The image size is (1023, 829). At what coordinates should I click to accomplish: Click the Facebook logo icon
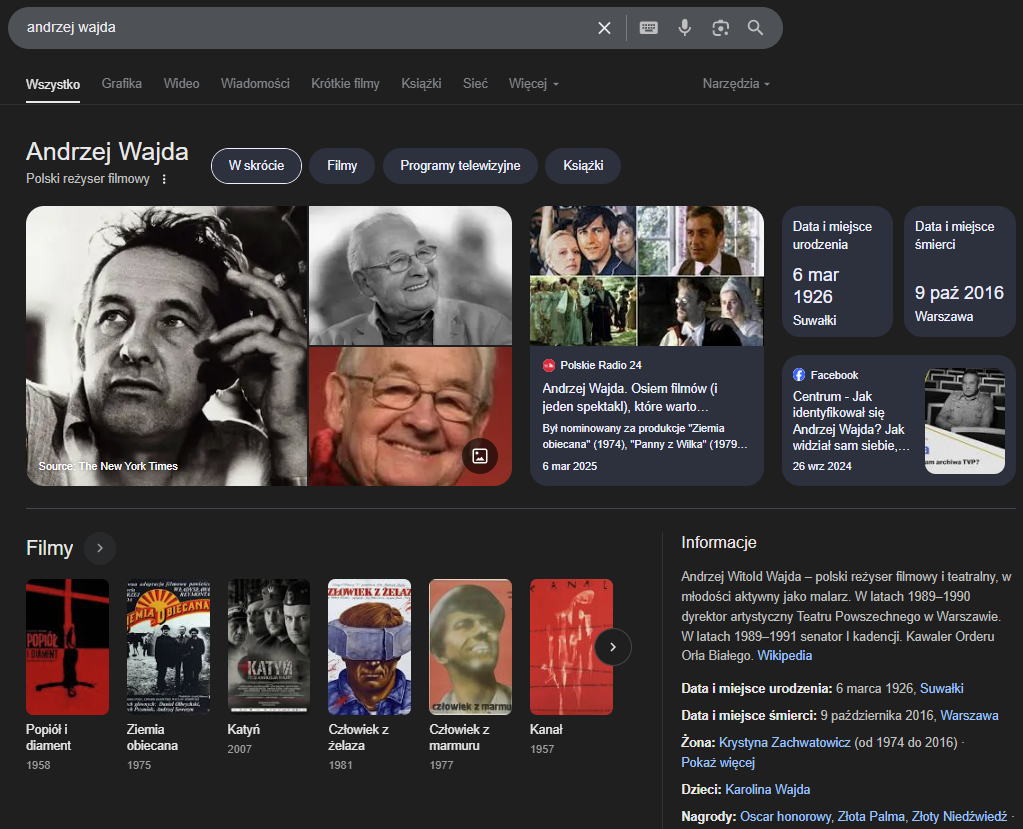799,375
